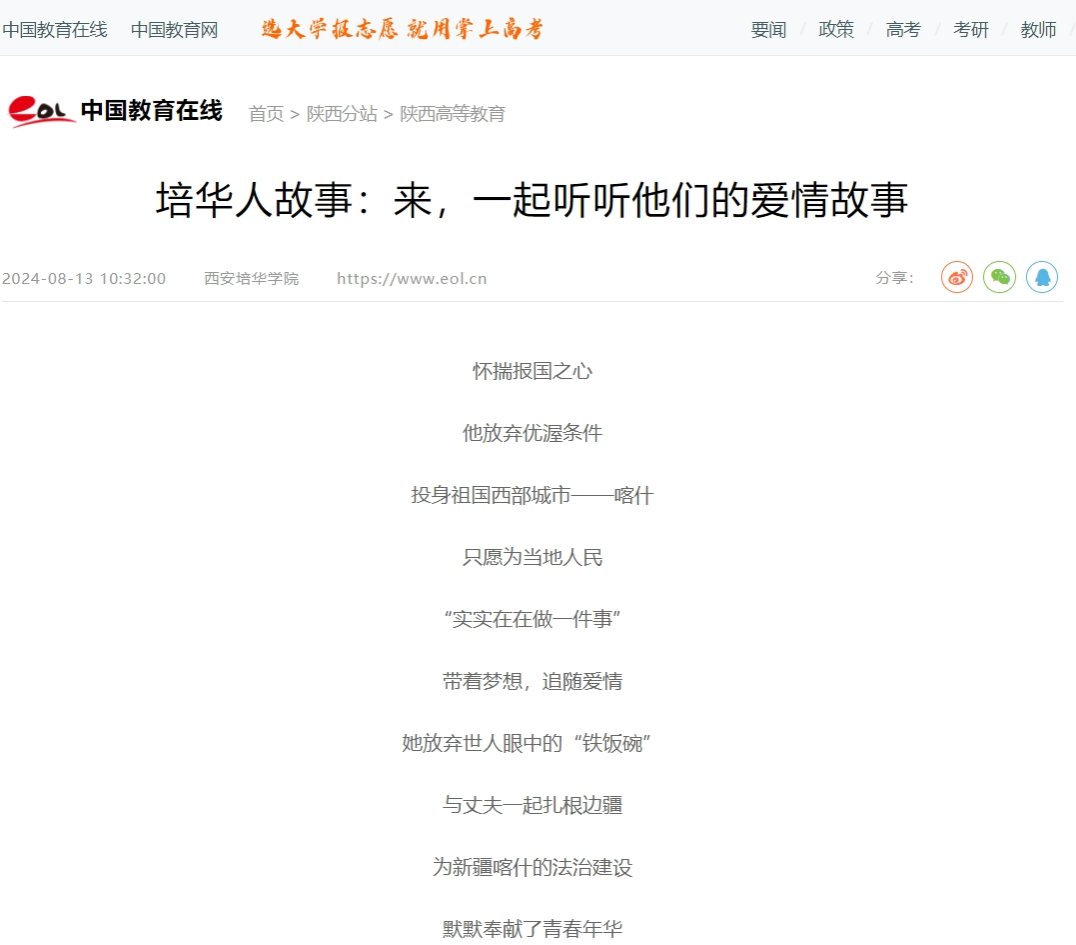This screenshot has width=1076, height=945.
Task: Open the 政策 menu item
Action: point(836,29)
